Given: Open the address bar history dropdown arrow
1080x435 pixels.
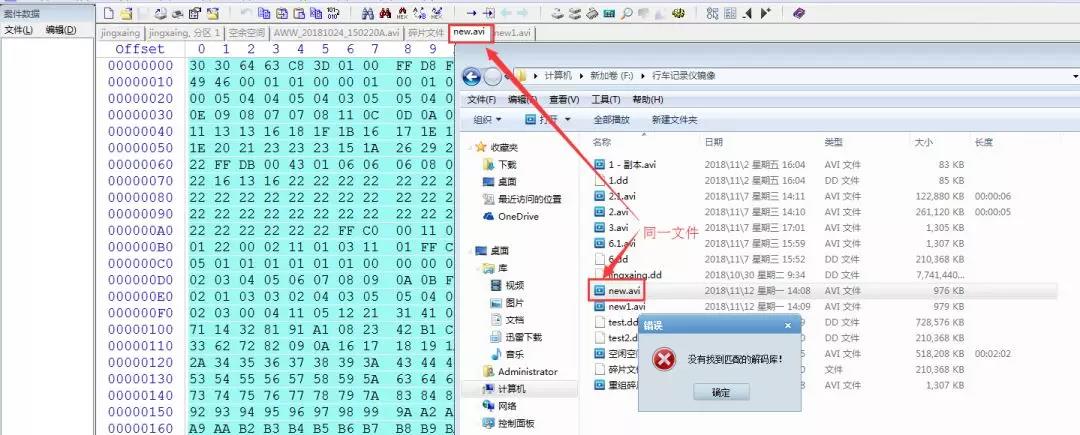Looking at the screenshot, I should [x=1075, y=76].
